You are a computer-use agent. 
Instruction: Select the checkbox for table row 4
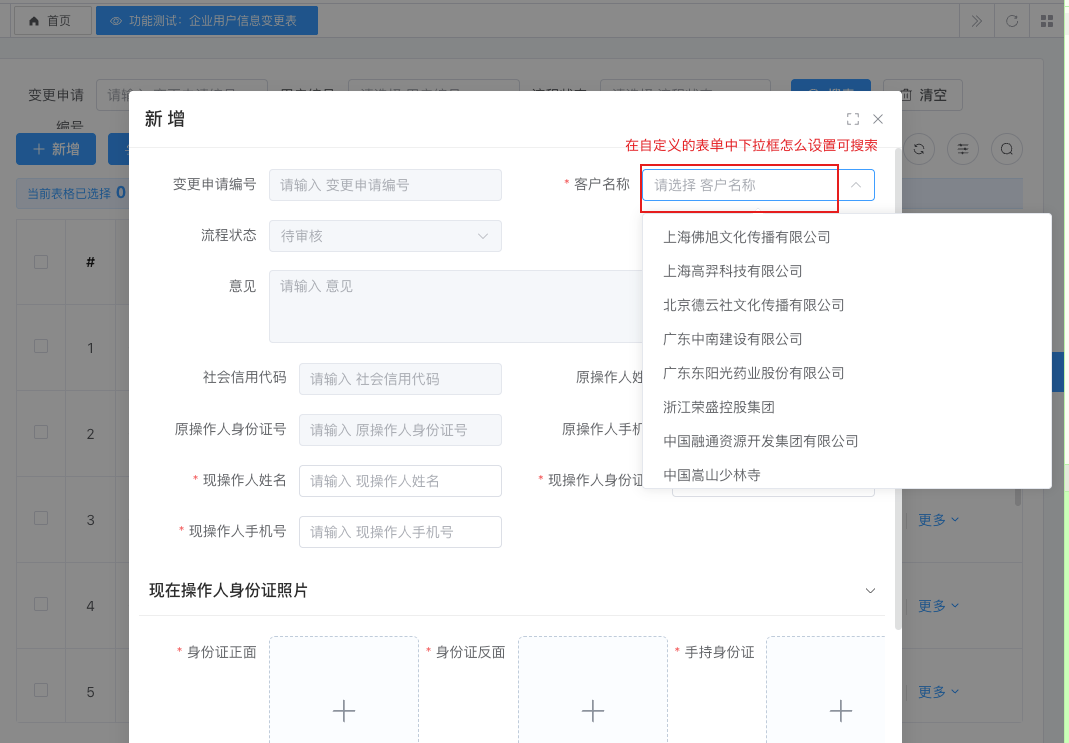coord(41,604)
